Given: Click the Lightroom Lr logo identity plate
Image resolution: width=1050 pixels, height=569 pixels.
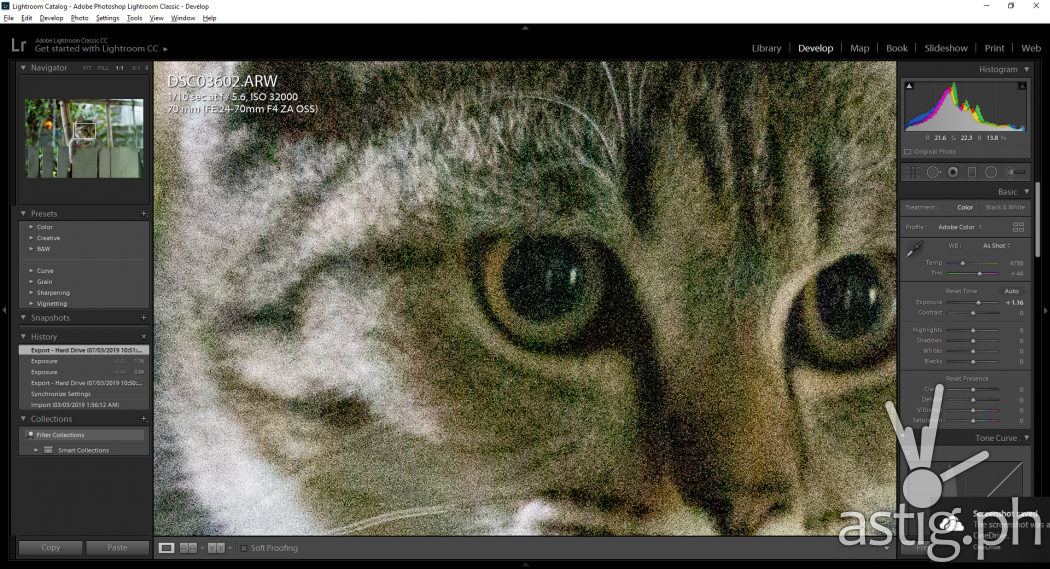Looking at the screenshot, I should tap(19, 45).
